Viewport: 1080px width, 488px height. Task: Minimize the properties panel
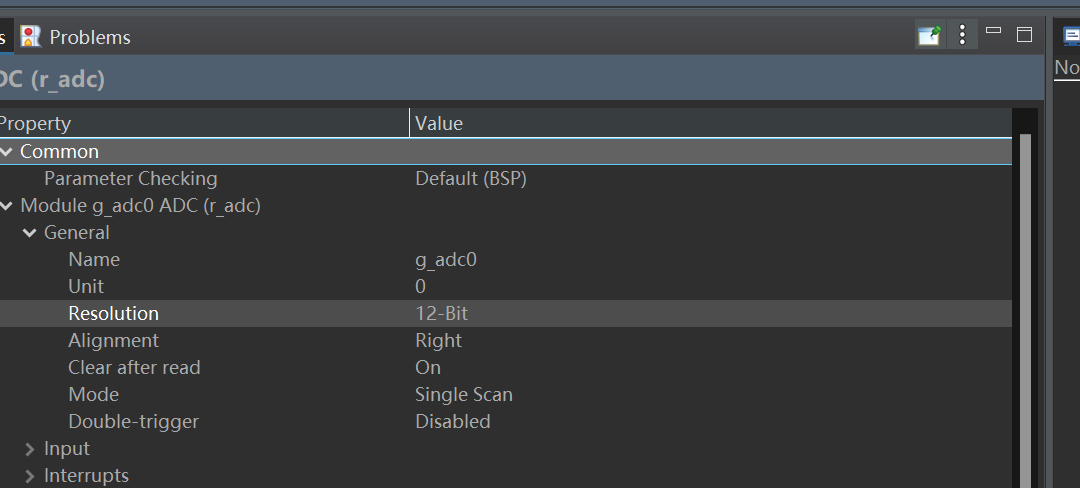point(993,30)
